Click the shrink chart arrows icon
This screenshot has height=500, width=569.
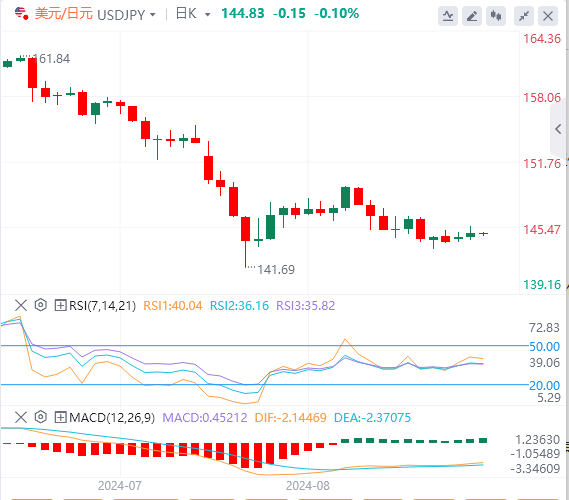click(524, 16)
